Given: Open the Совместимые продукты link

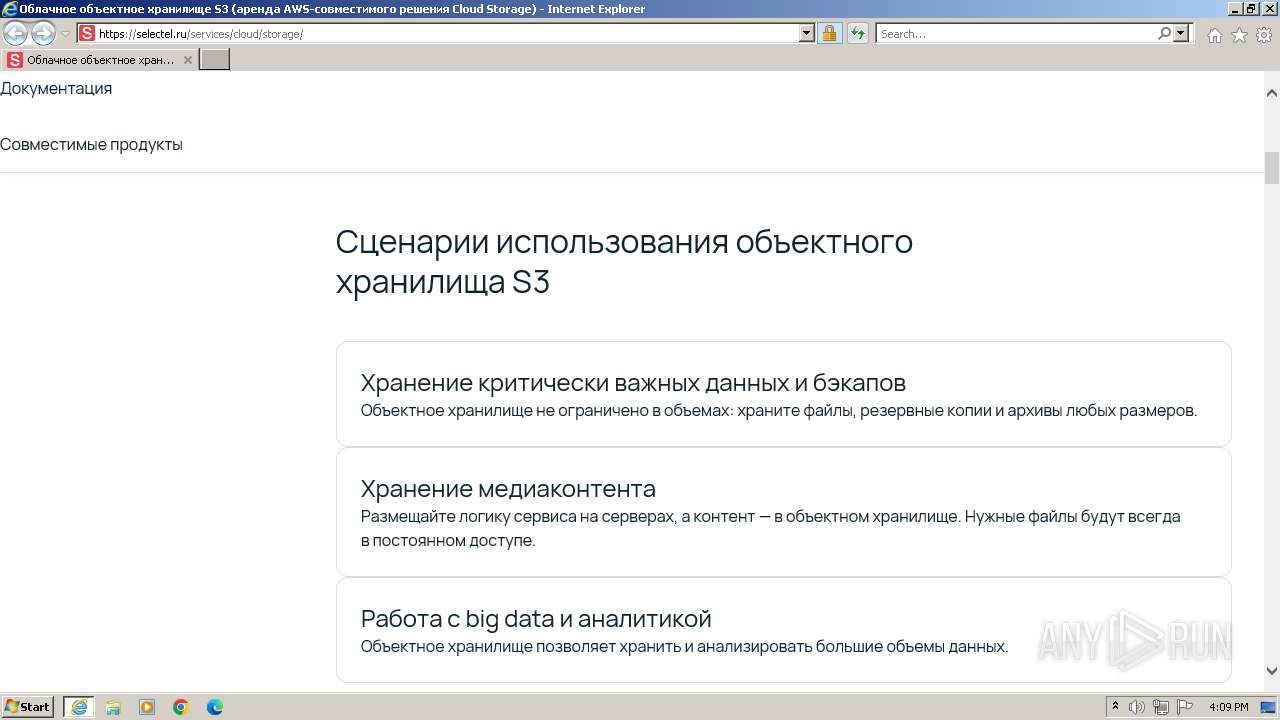Looking at the screenshot, I should coord(91,144).
